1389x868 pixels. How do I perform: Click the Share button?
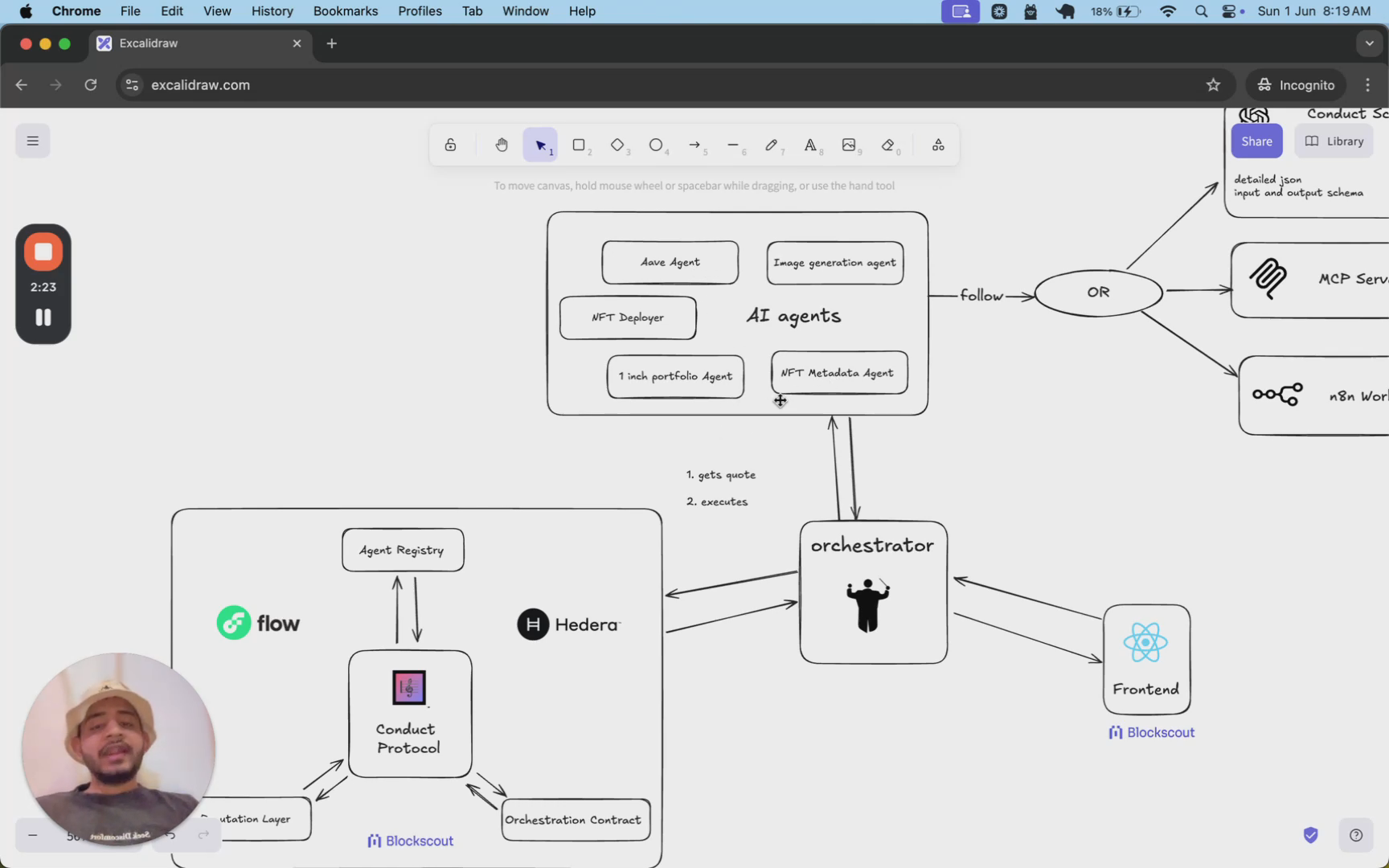point(1256,141)
